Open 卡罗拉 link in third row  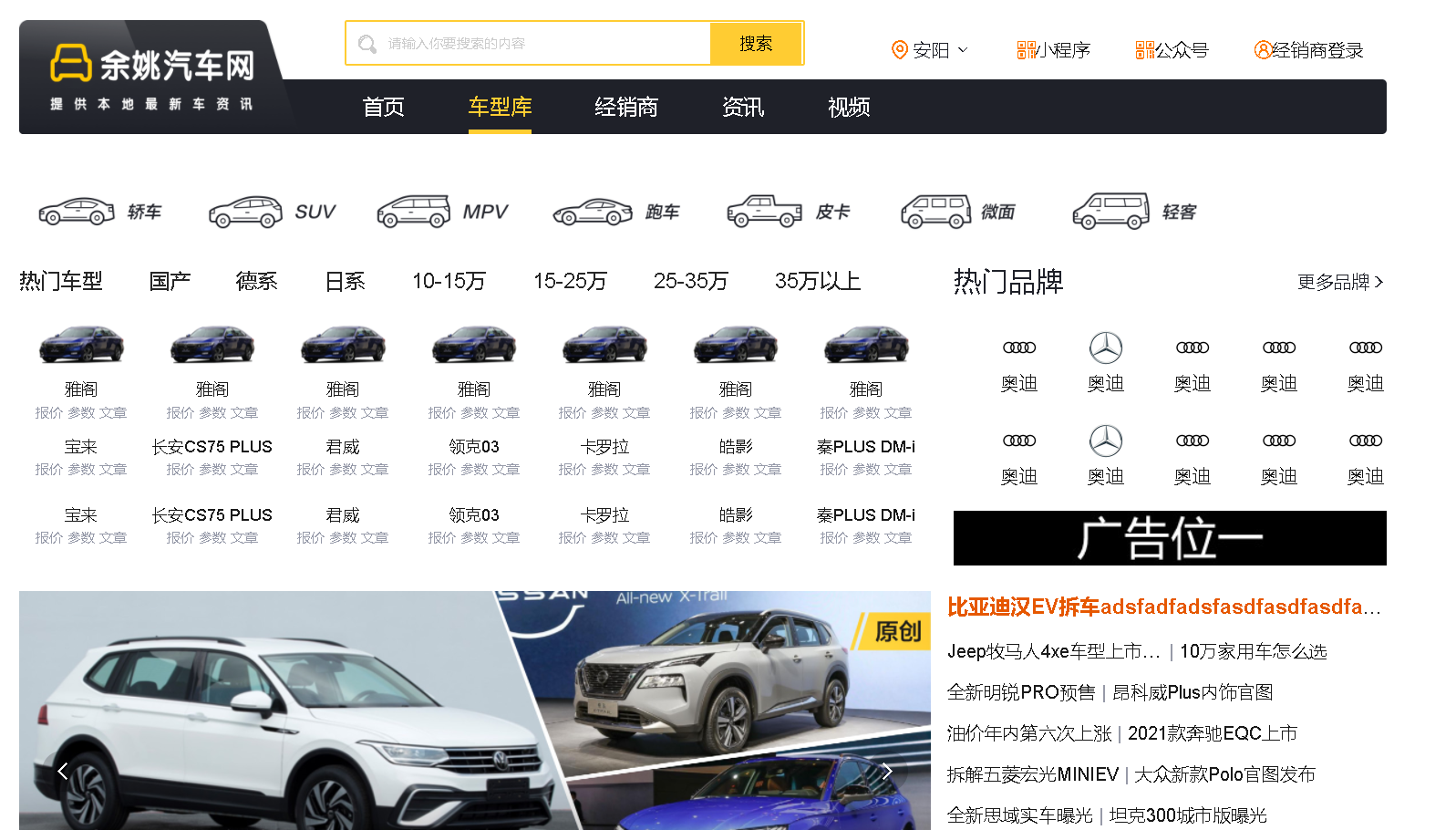(x=604, y=515)
